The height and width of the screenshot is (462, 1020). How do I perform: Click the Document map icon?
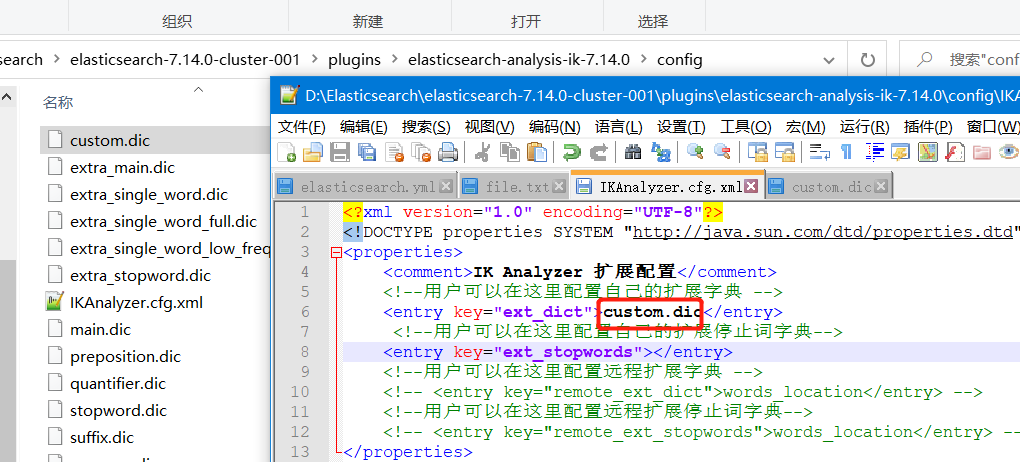click(x=928, y=152)
